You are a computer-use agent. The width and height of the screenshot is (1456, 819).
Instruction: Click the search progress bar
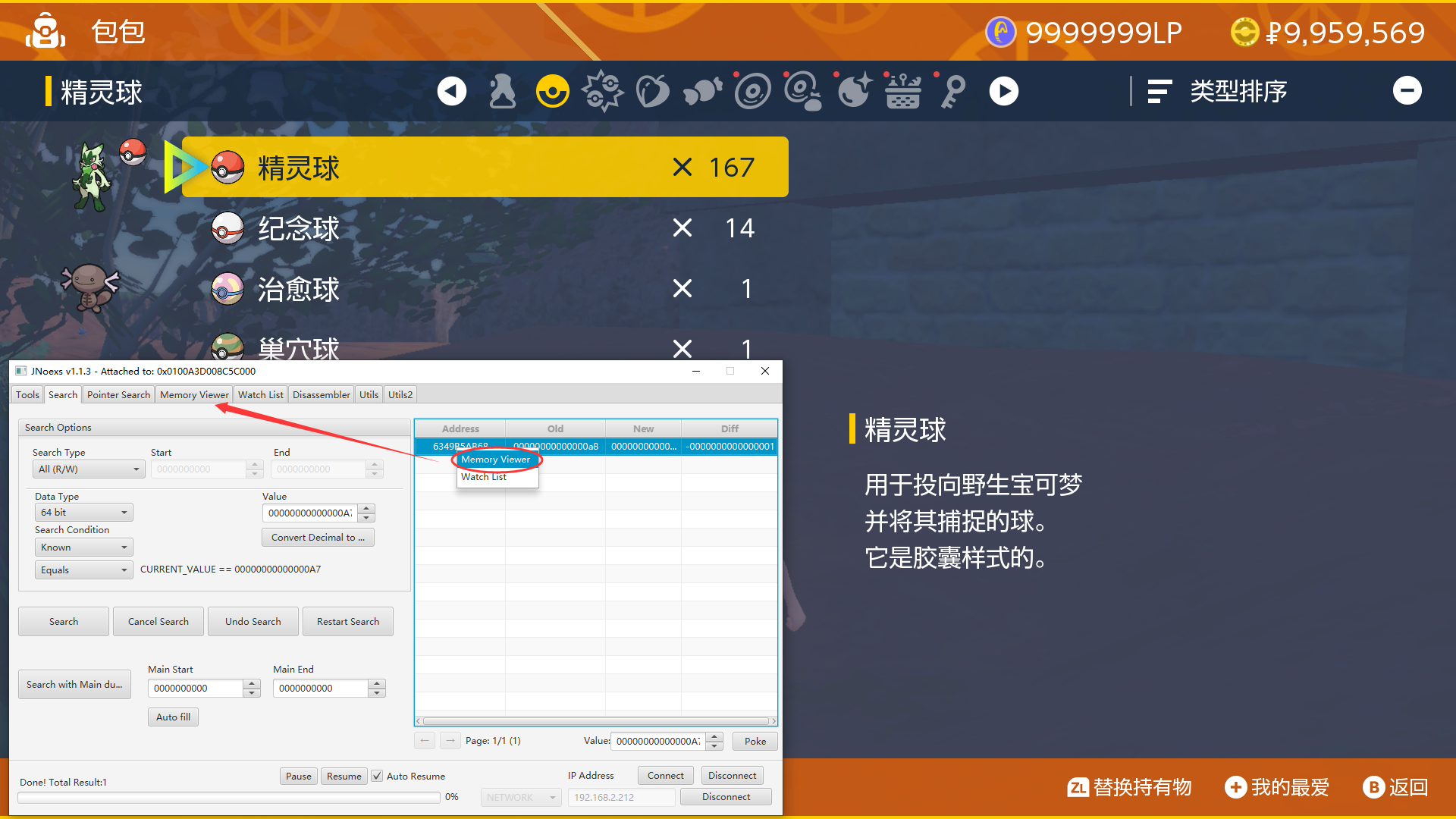pos(229,798)
